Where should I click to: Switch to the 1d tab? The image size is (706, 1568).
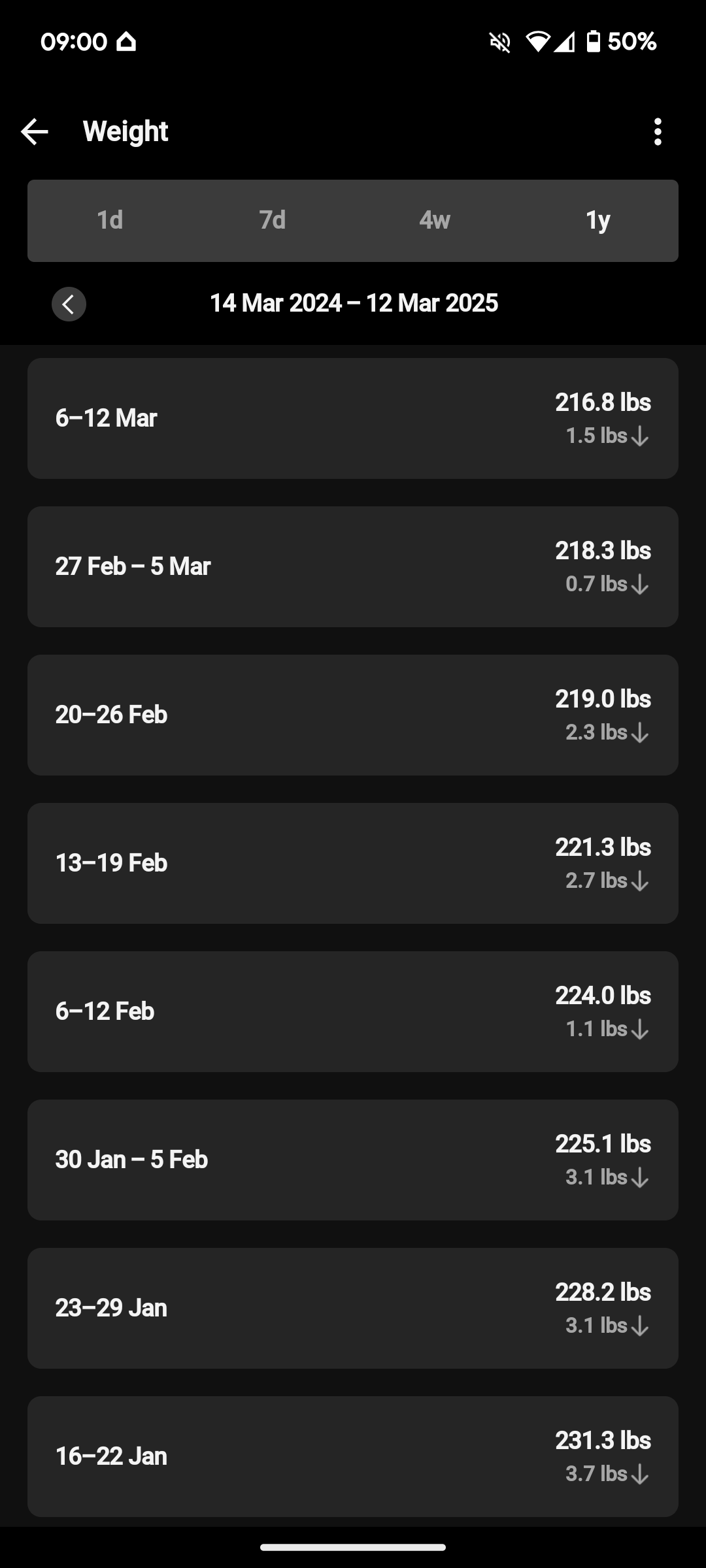pos(110,221)
